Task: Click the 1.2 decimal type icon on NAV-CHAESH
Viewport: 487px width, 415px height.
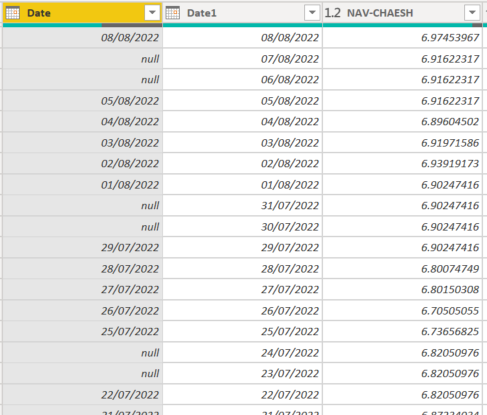Action: click(x=332, y=13)
